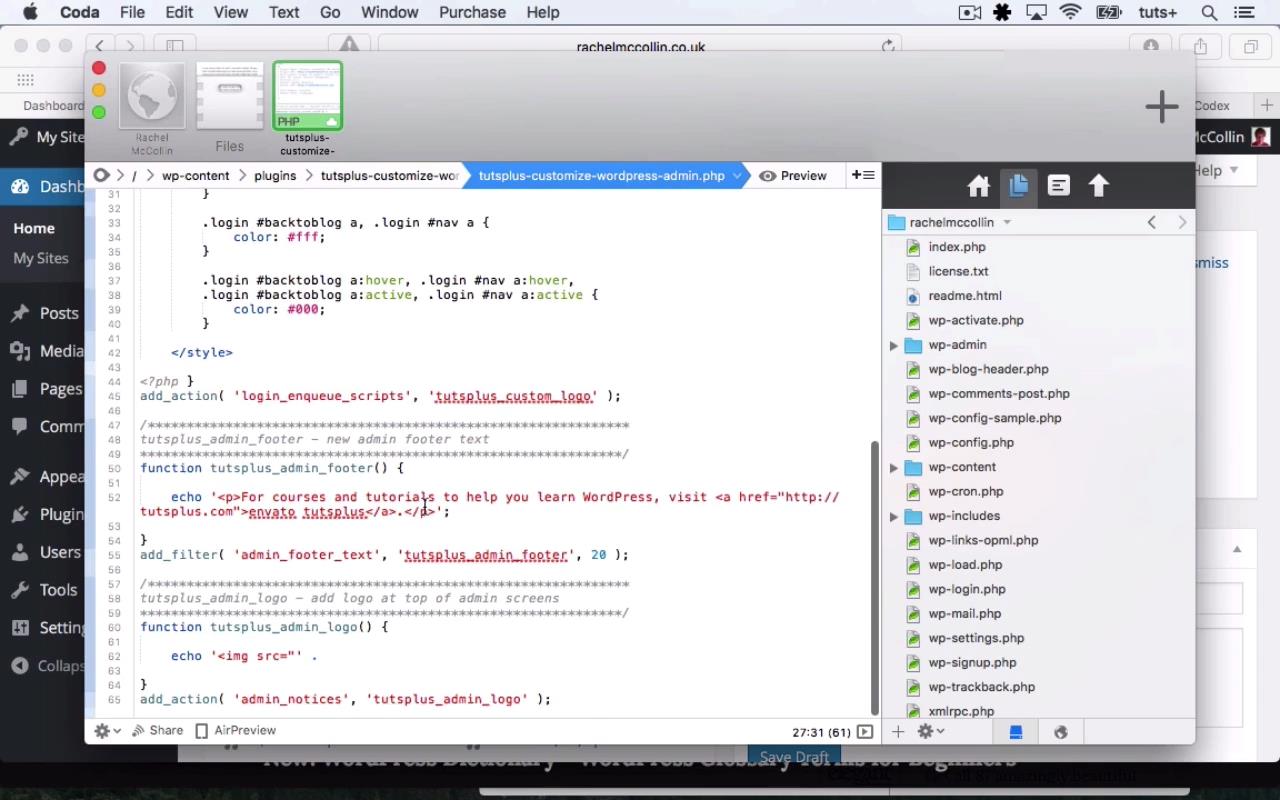Click the editor vertical scrollbar
1280x800 pixels.
(875, 578)
